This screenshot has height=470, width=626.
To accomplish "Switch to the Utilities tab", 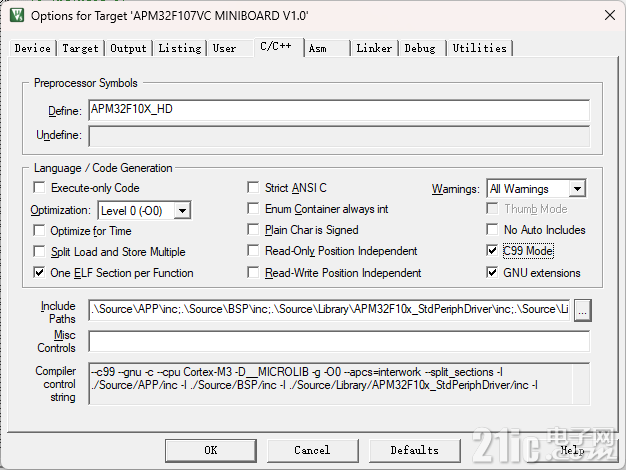I will pyautogui.click(x=479, y=48).
